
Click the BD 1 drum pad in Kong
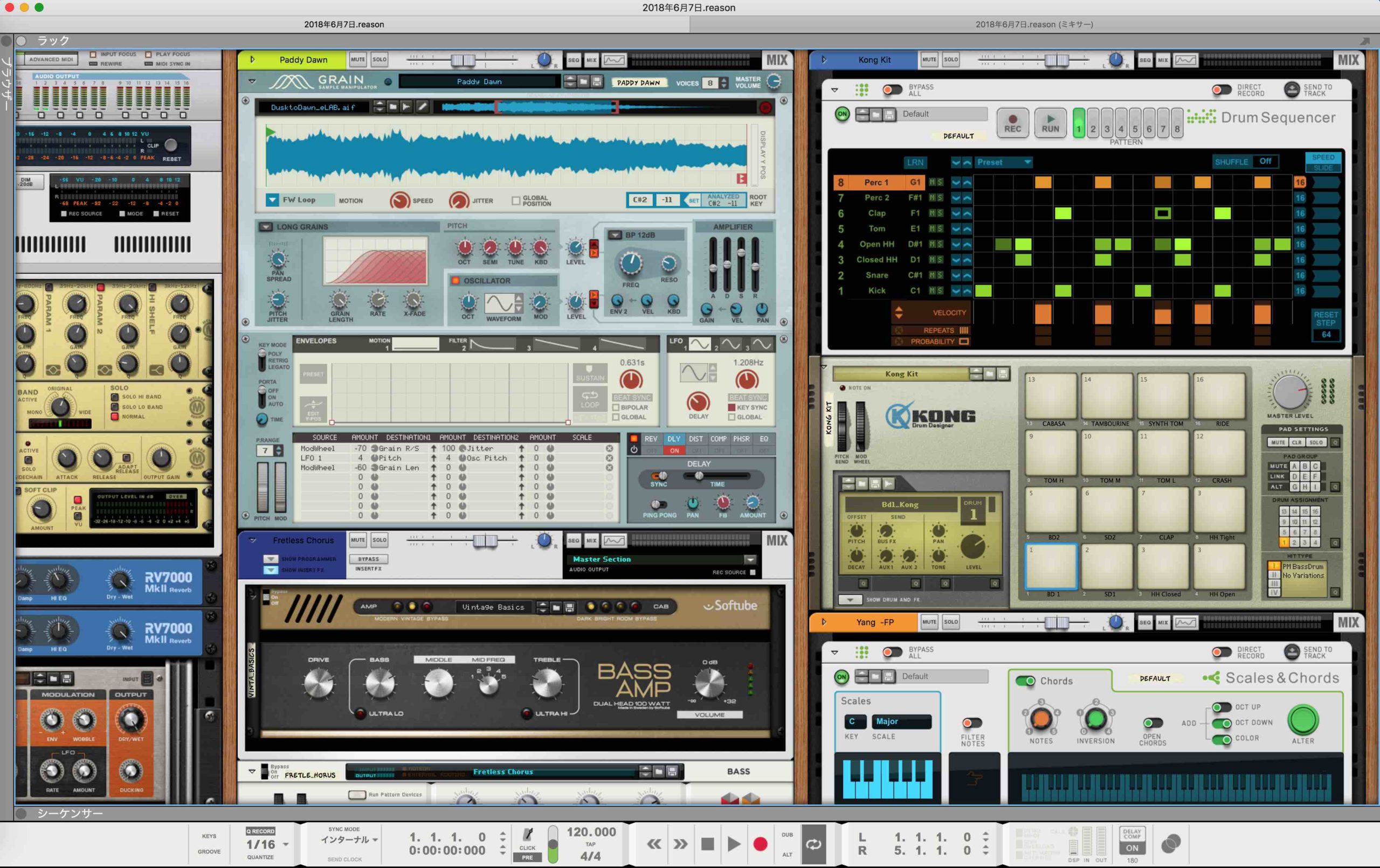pyautogui.click(x=1051, y=566)
